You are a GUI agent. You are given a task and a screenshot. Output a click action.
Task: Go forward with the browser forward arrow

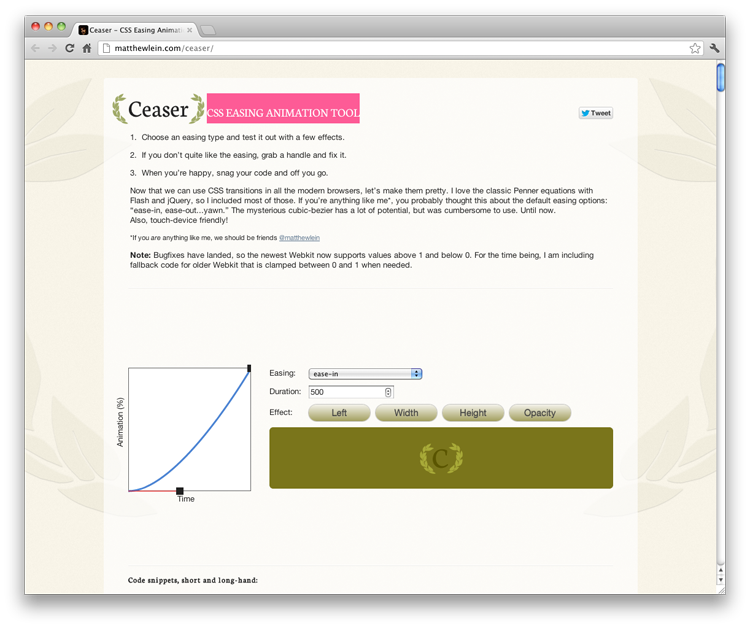pyautogui.click(x=52, y=48)
